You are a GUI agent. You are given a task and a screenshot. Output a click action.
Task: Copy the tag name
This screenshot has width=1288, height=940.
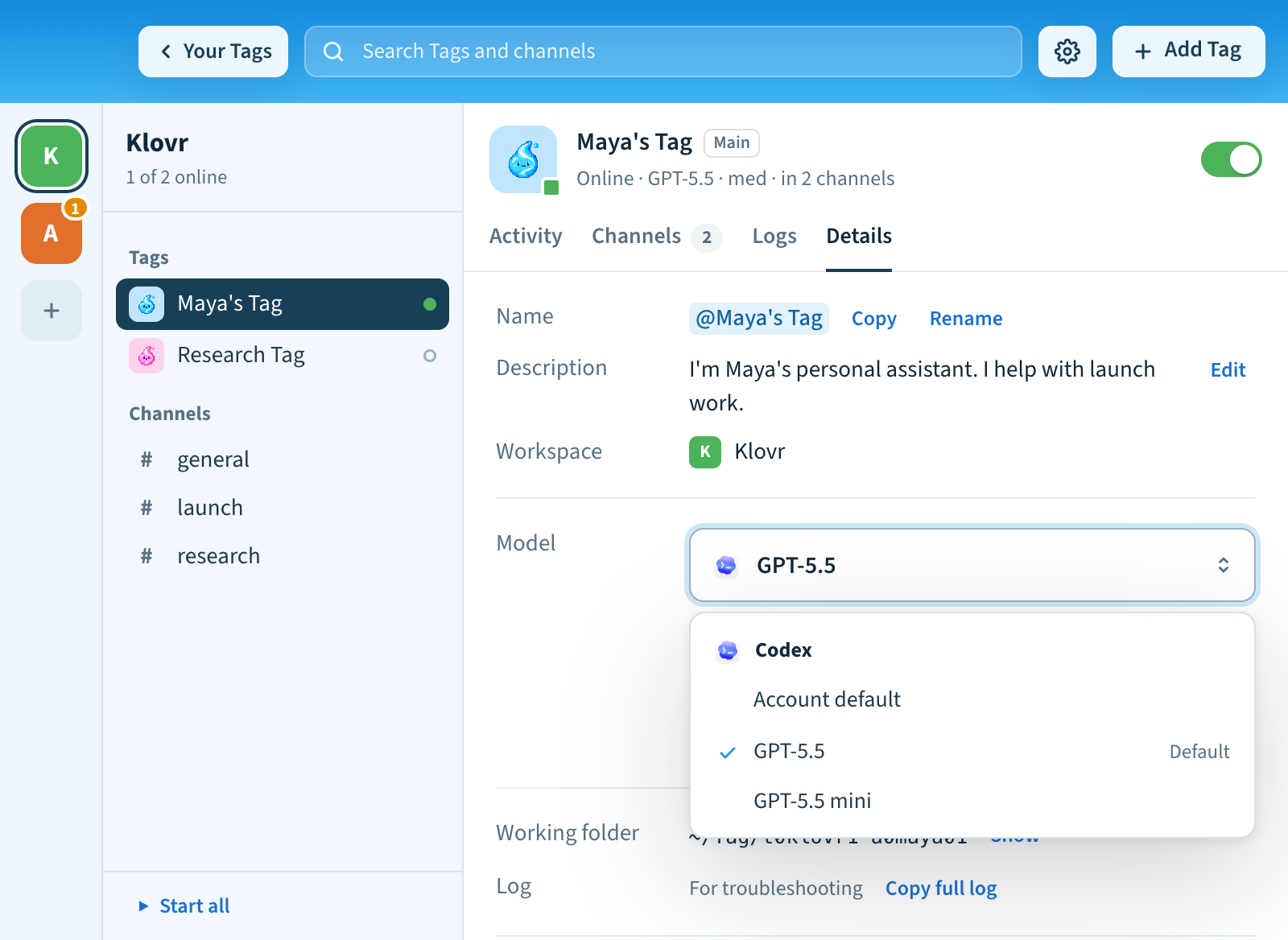[x=874, y=319]
